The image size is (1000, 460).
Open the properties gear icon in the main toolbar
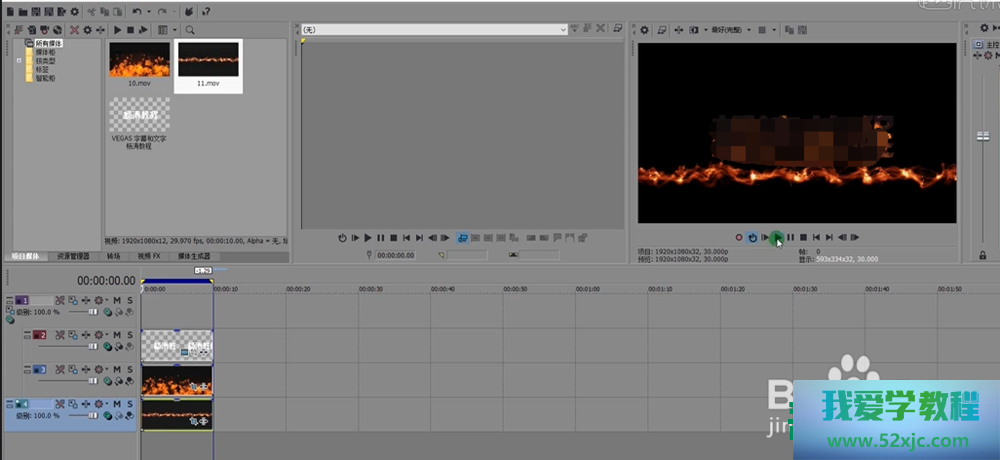pyautogui.click(x=75, y=11)
